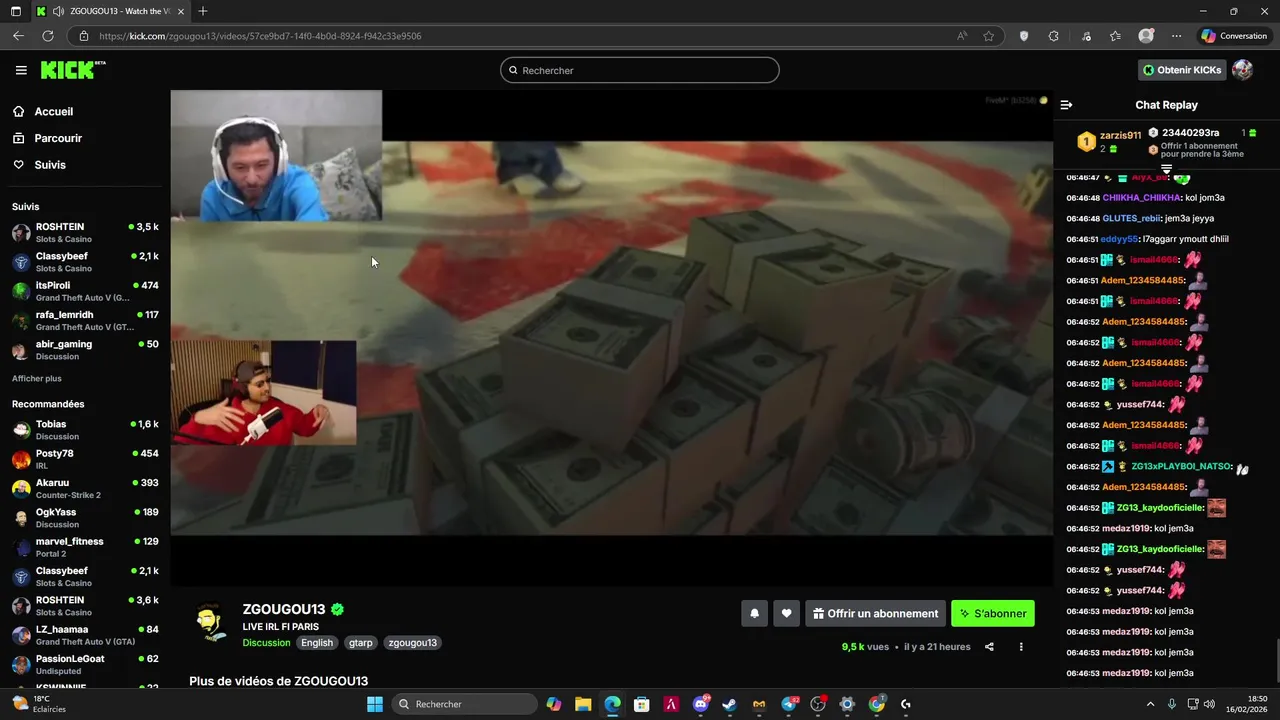This screenshot has width=1280, height=720.
Task: Open Tobias recommended channel
Action: [85, 429]
